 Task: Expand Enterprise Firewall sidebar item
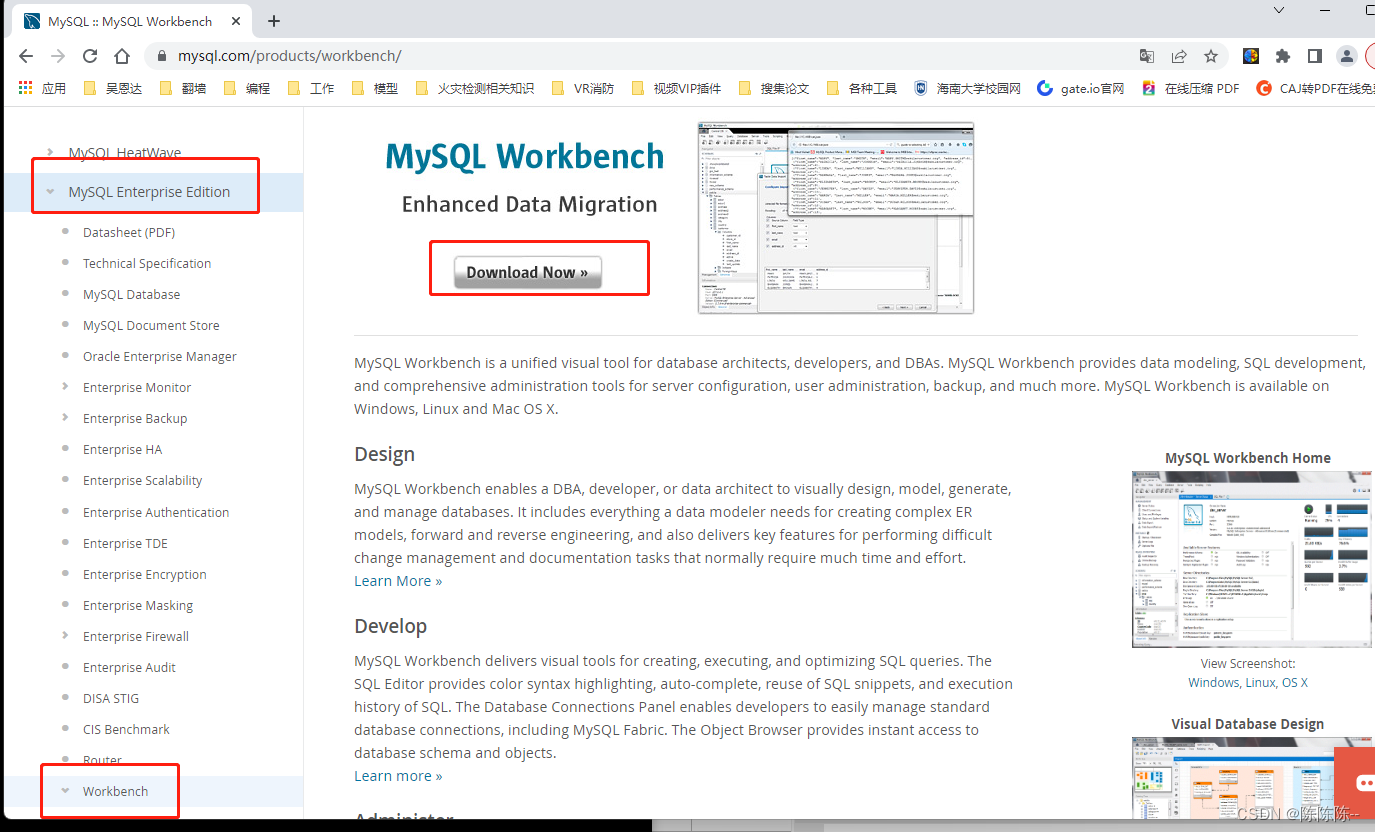pyautogui.click(x=65, y=636)
